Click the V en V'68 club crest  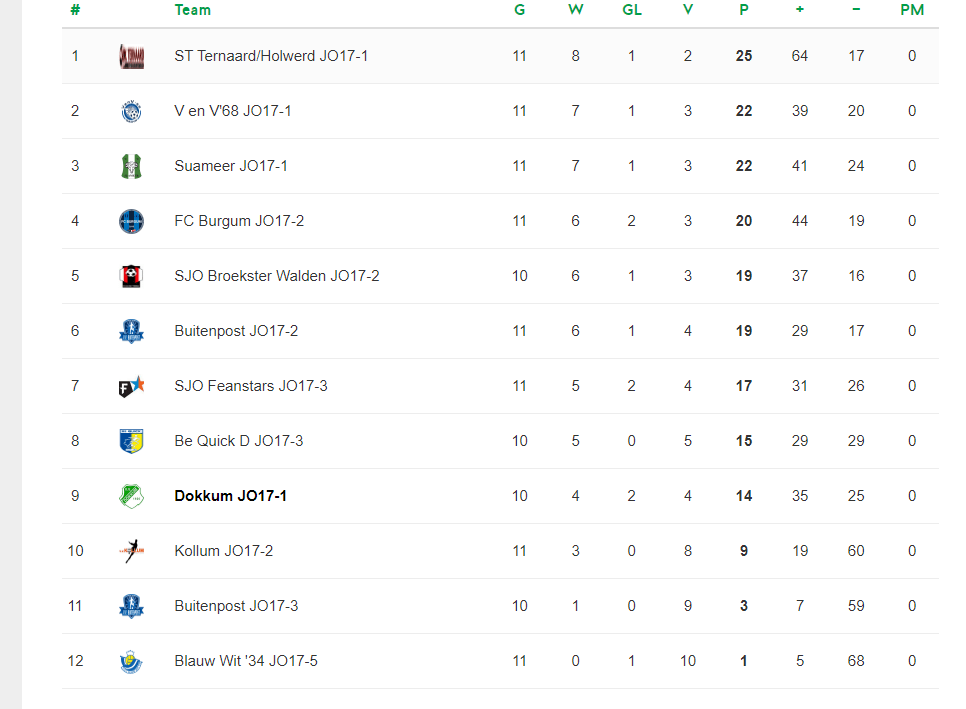click(131, 111)
